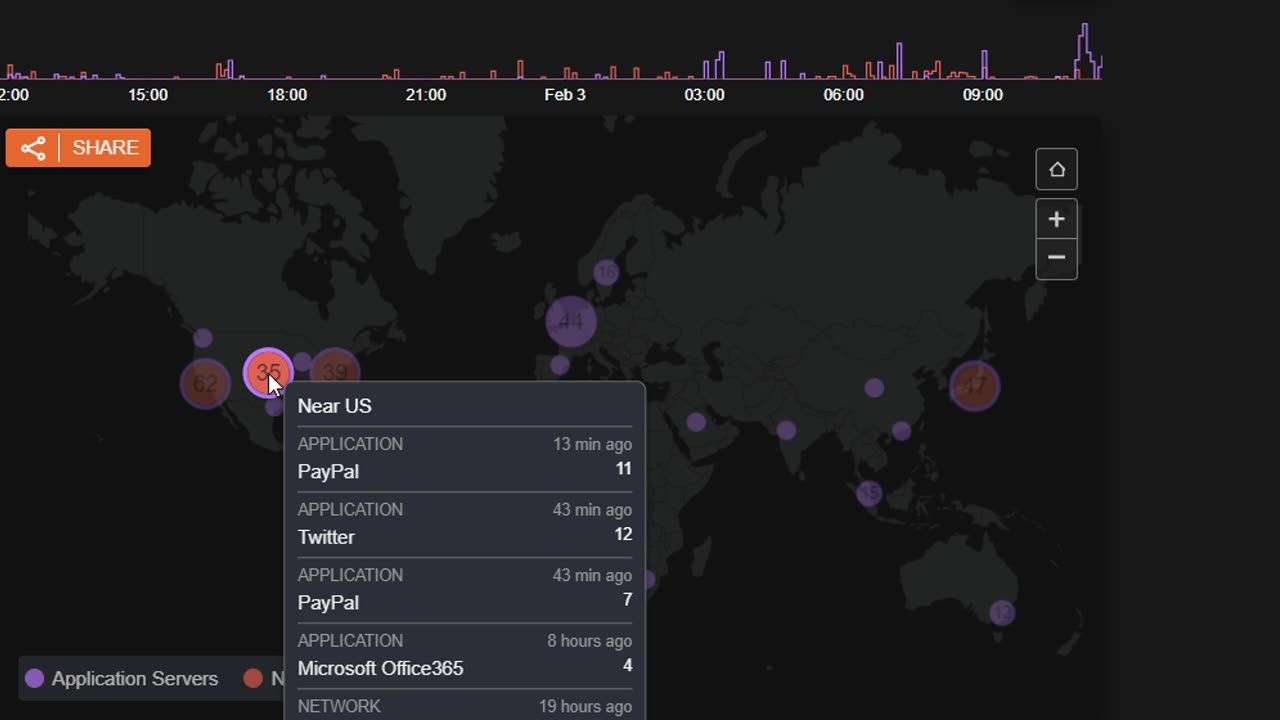Select the Australia cluster labeled 12
This screenshot has height=720, width=1280.
[1002, 612]
